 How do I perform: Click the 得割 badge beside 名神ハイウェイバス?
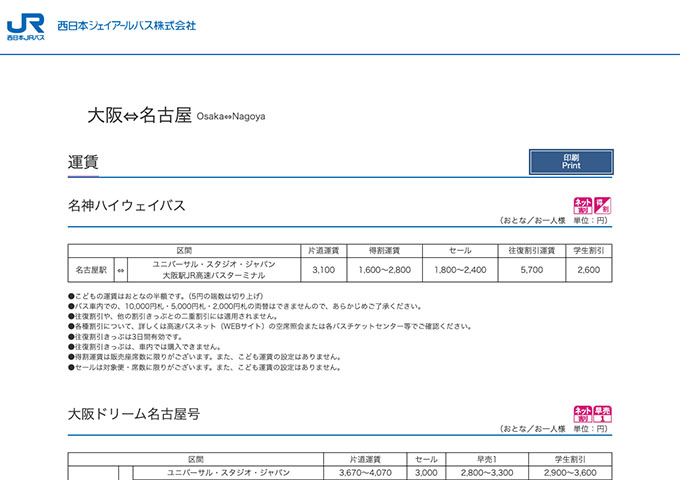coord(602,206)
